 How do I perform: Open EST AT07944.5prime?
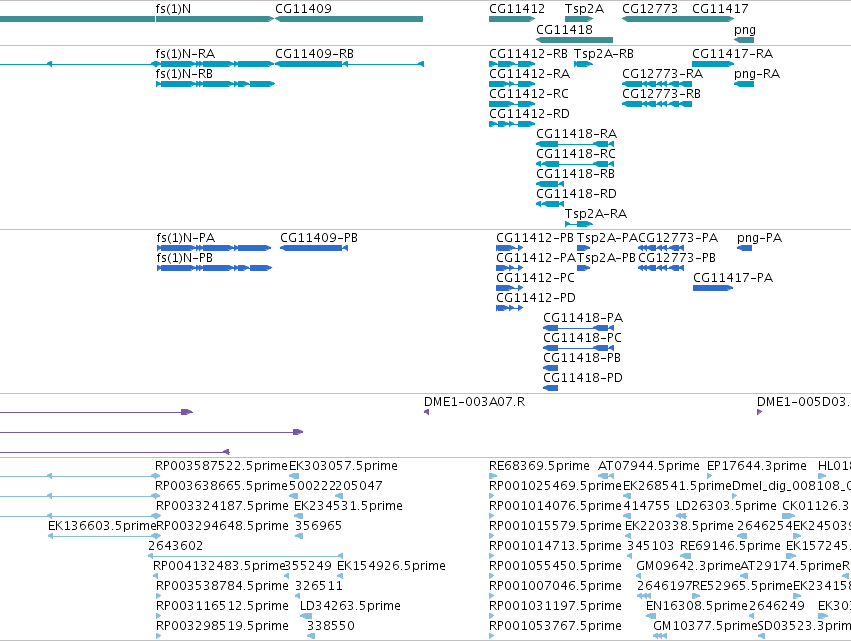tap(649, 466)
